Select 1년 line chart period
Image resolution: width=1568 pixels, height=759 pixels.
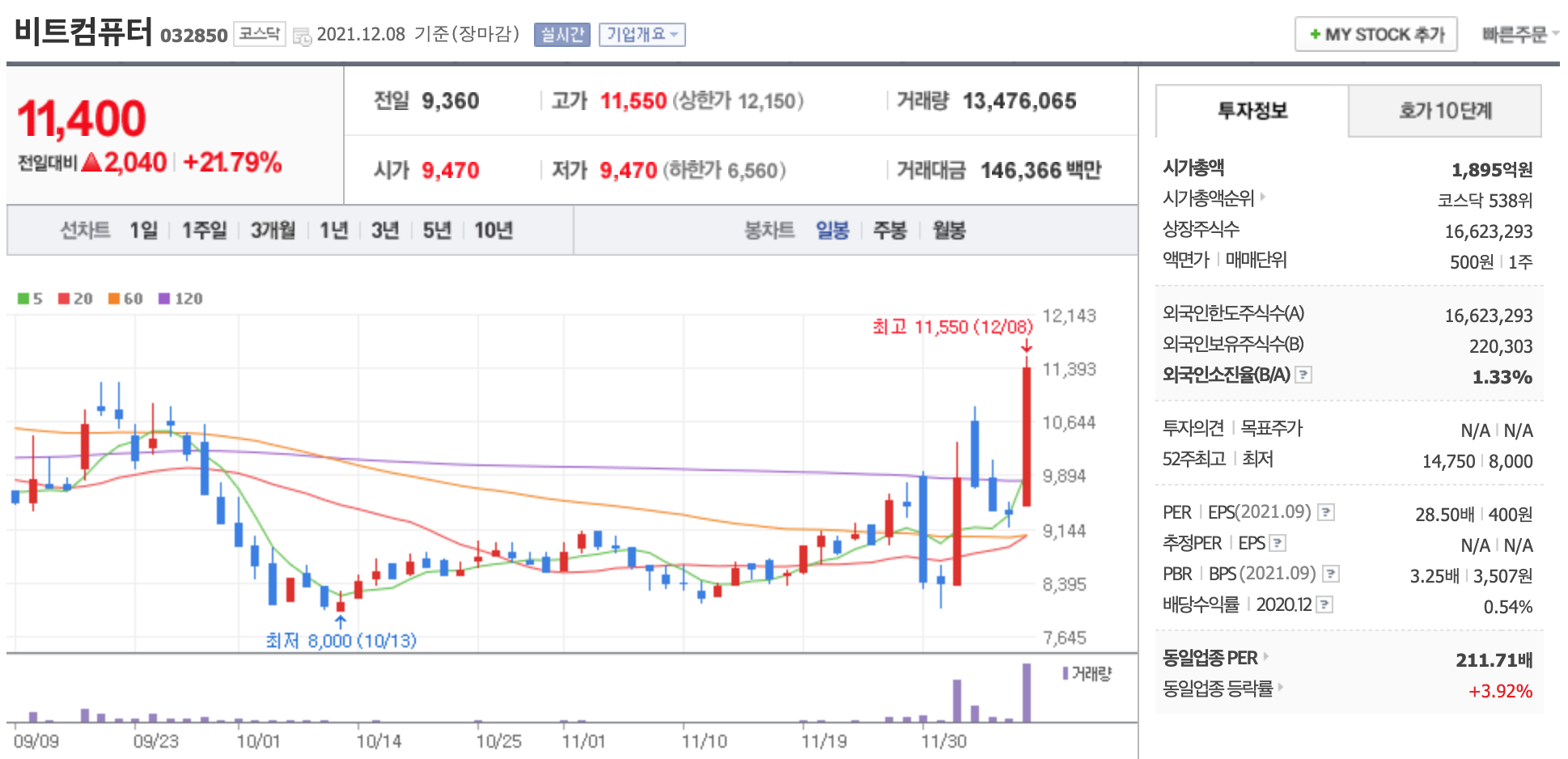(x=333, y=231)
